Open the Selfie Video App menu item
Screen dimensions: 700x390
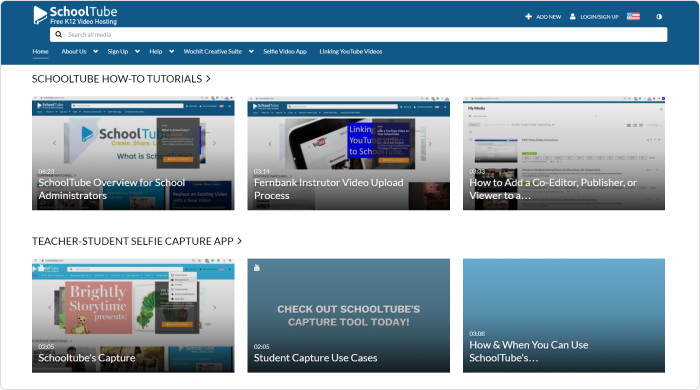pyautogui.click(x=285, y=51)
